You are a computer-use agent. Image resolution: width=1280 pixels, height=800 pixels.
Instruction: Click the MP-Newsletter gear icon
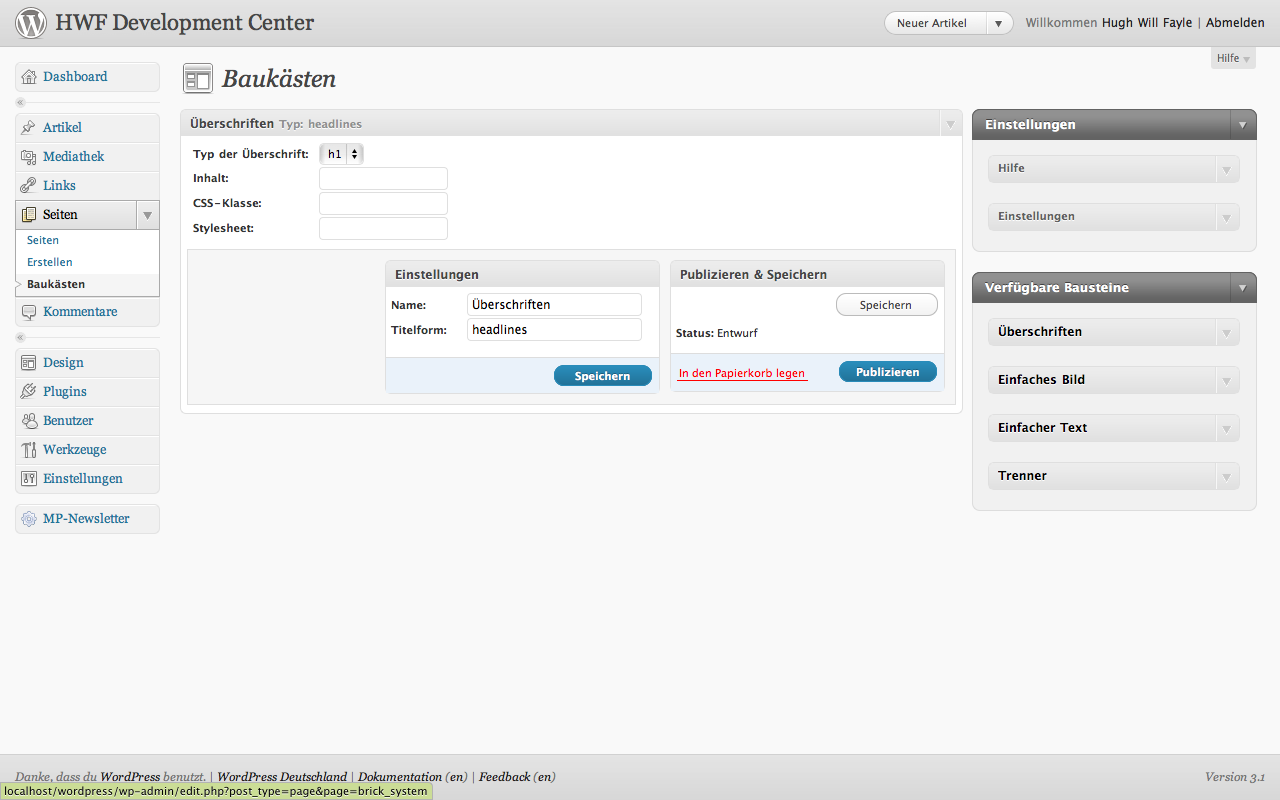pos(28,519)
